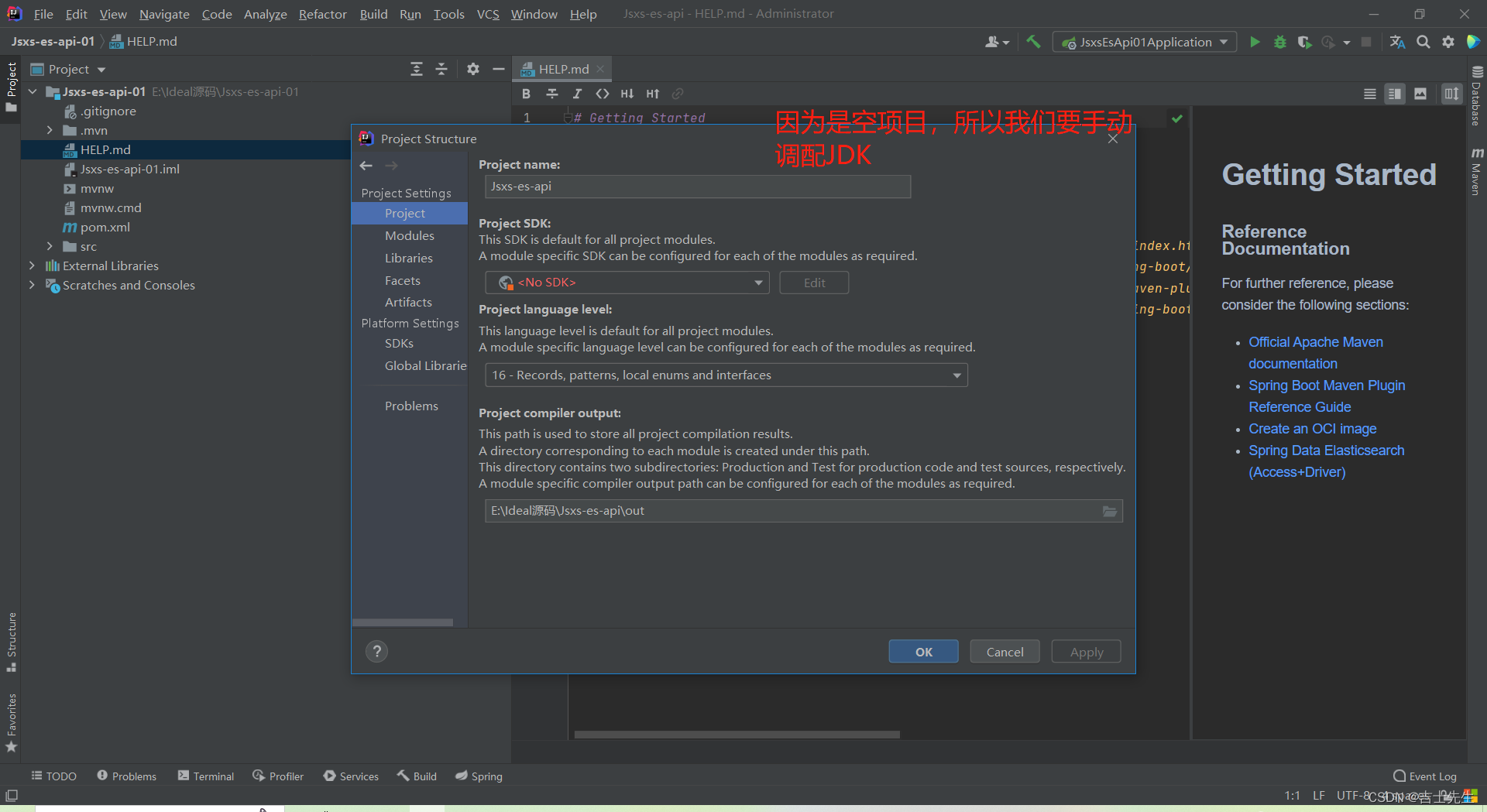The width and height of the screenshot is (1487, 812).
Task: Toggle tool window bars corner icon
Action: tap(12, 796)
